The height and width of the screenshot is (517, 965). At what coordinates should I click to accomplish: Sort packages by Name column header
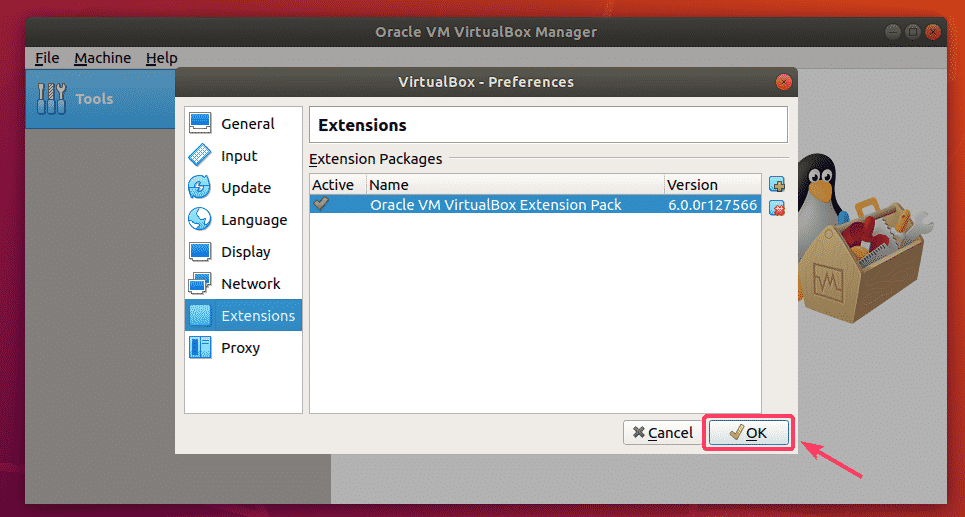point(515,185)
